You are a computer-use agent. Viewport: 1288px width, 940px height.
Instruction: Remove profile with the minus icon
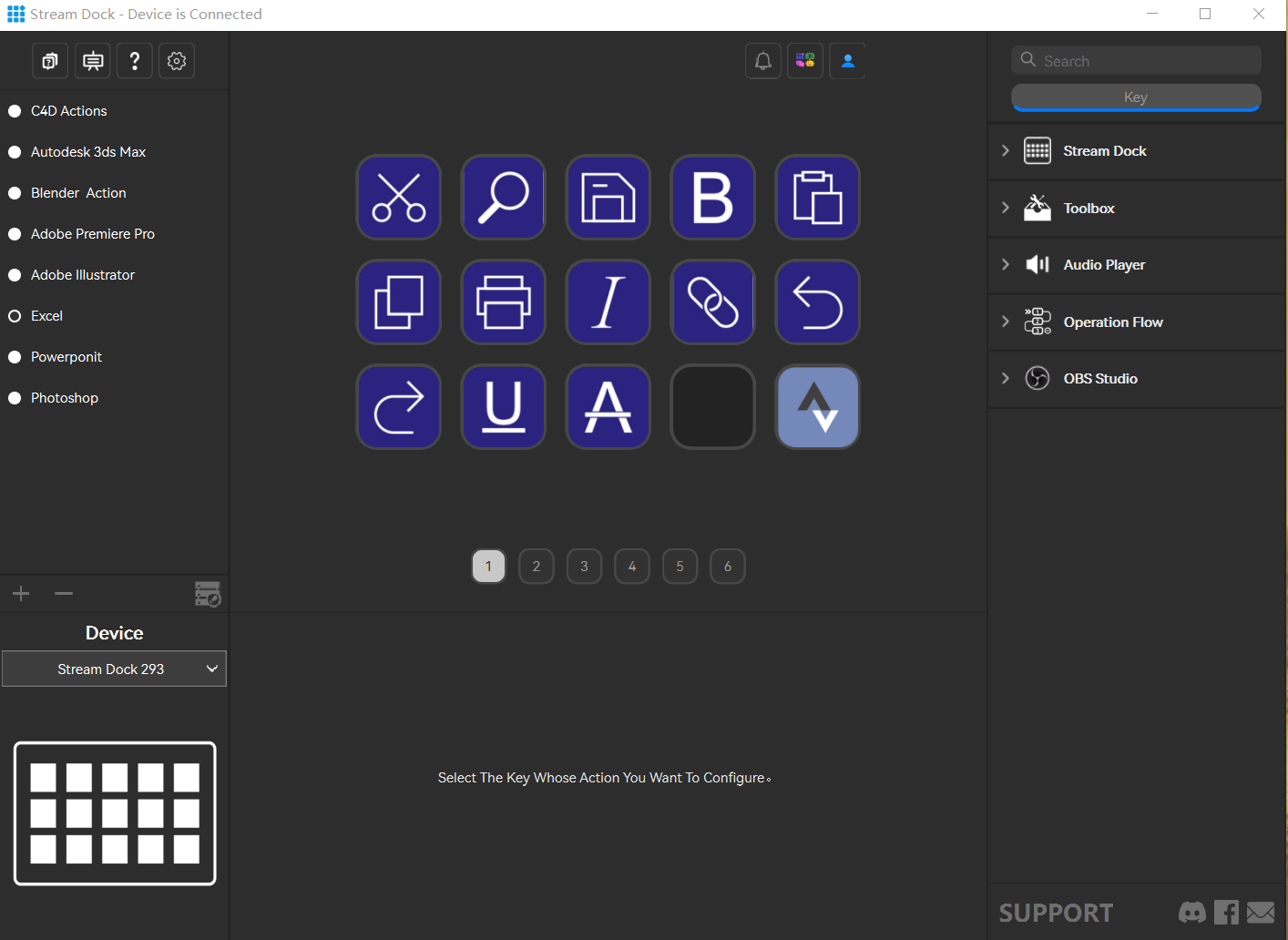(x=64, y=594)
